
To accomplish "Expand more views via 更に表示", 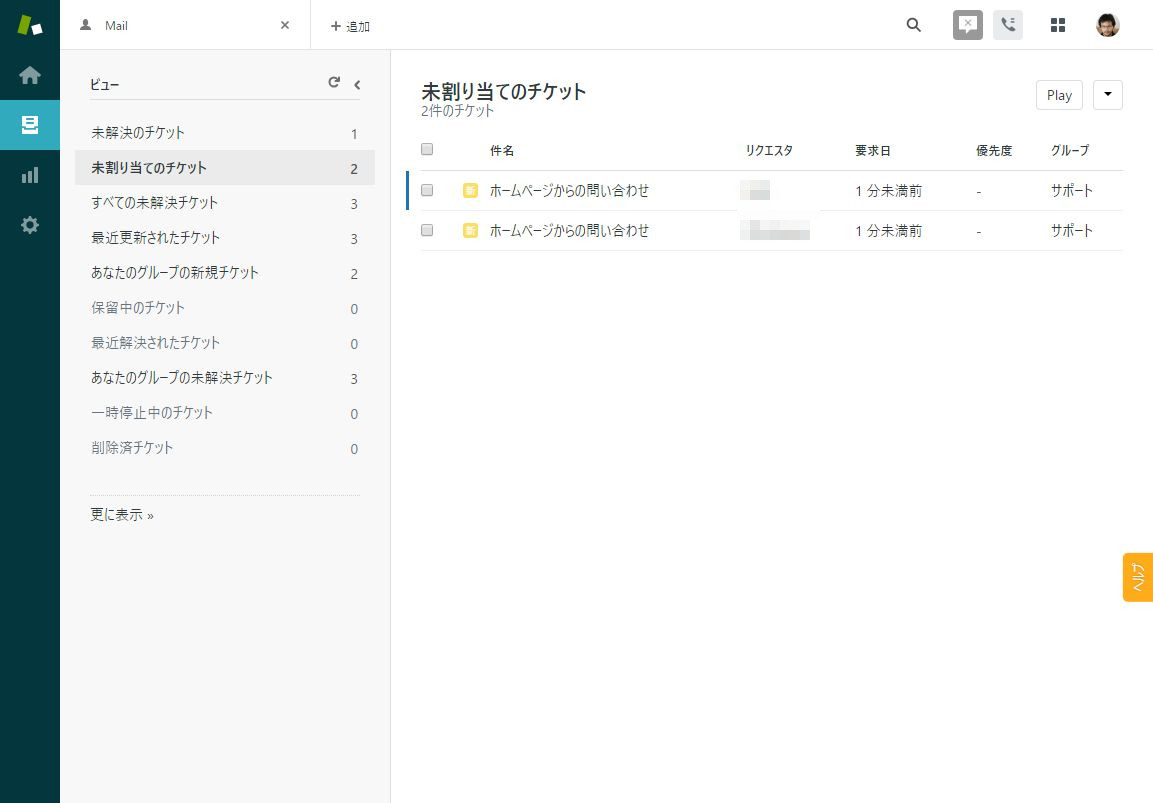I will 122,515.
